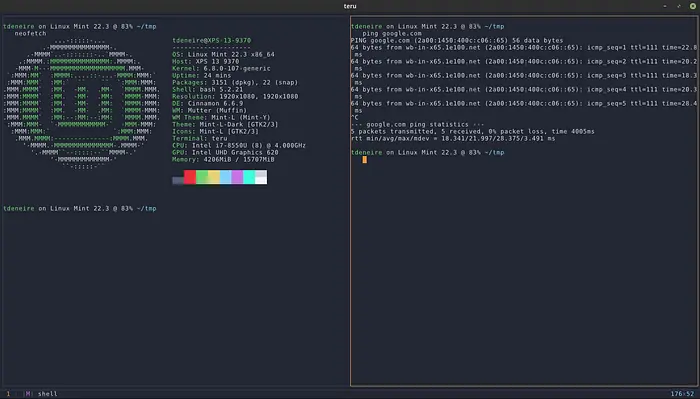This screenshot has height=399, width=700.
Task: Click the DE: Cinnamon 6.6.9 line
Action: (x=208, y=104)
